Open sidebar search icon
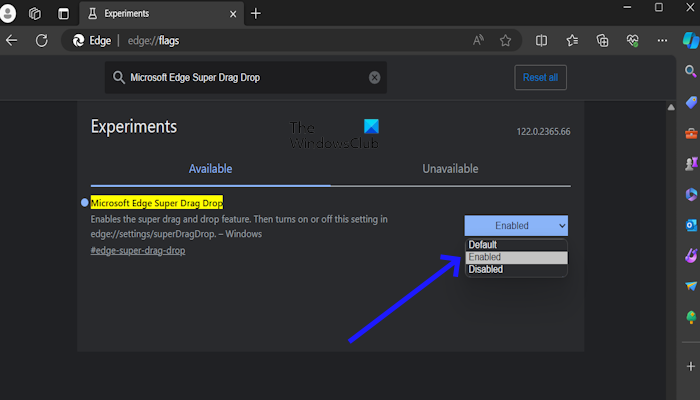This screenshot has height=400, width=700. [x=690, y=72]
